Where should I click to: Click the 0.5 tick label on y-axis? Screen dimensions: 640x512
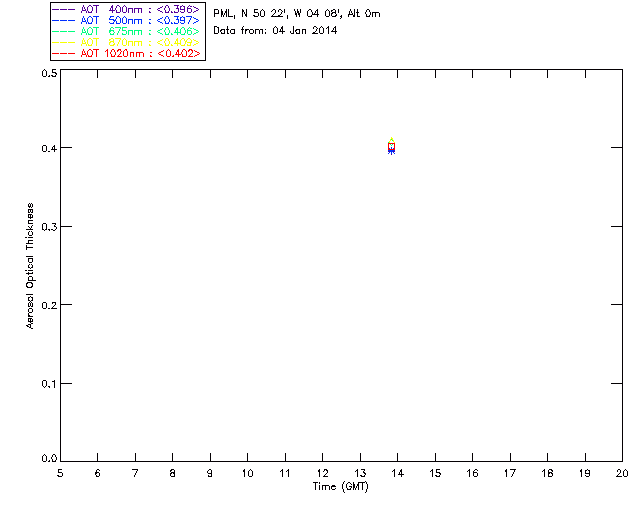pos(47,74)
